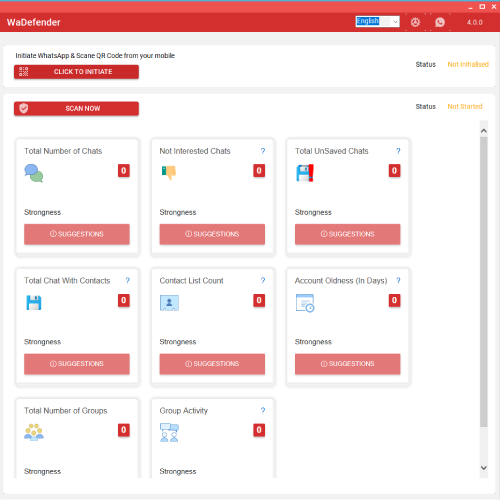Click the contact card icon in Contact List Count

click(x=169, y=303)
